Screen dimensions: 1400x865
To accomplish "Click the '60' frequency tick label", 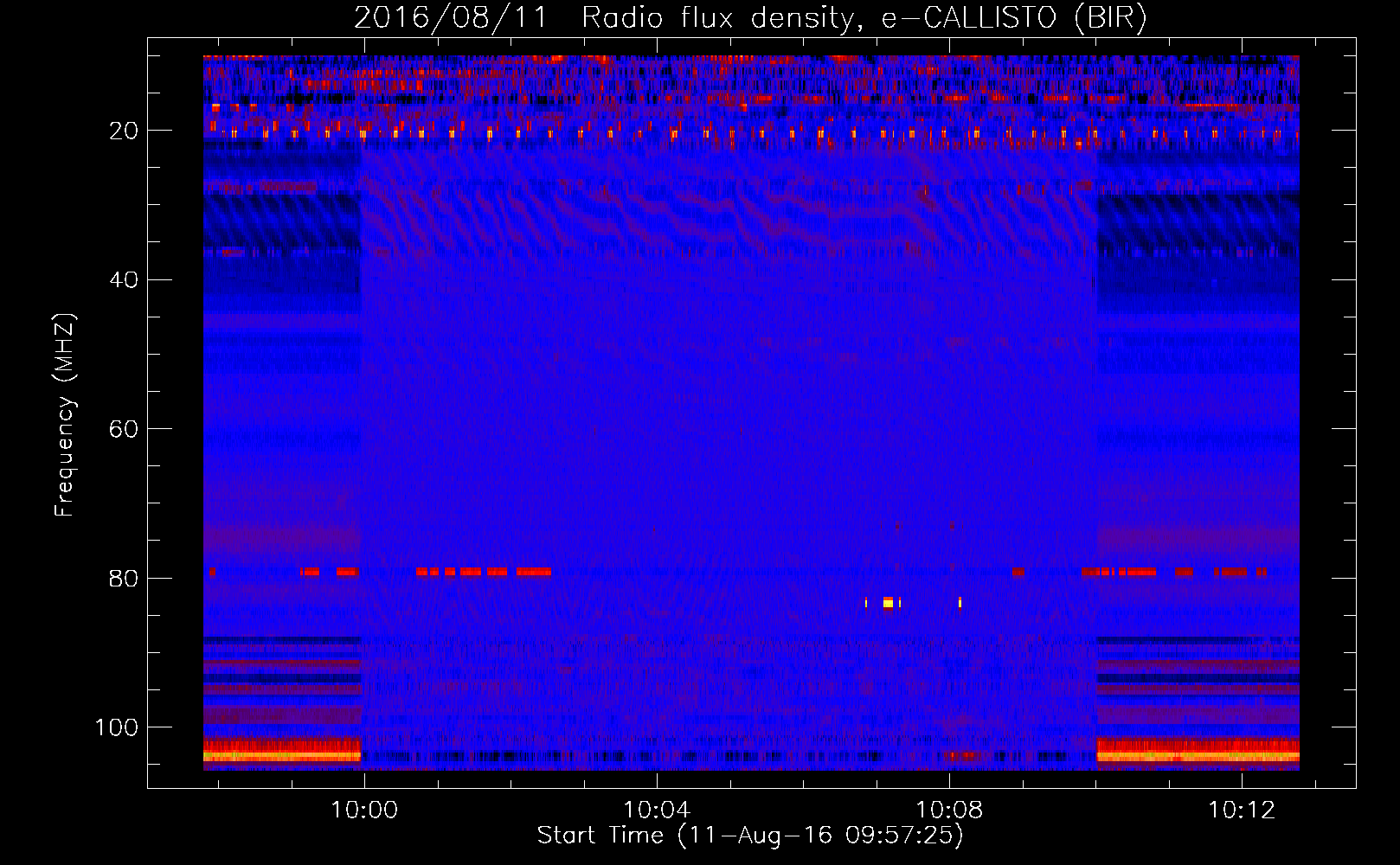I will (x=124, y=429).
